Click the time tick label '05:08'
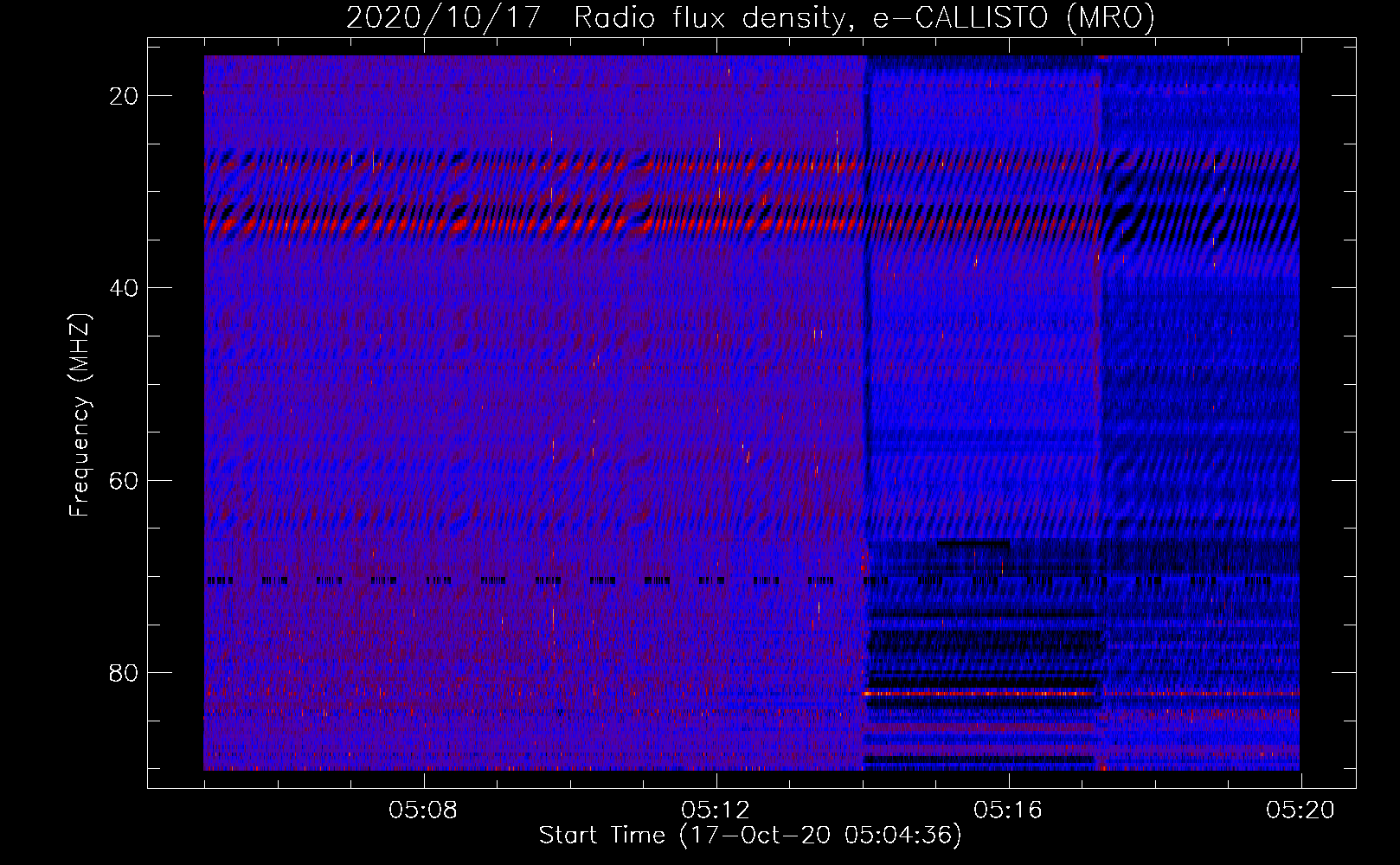Viewport: 1400px width, 865px height. (x=423, y=811)
